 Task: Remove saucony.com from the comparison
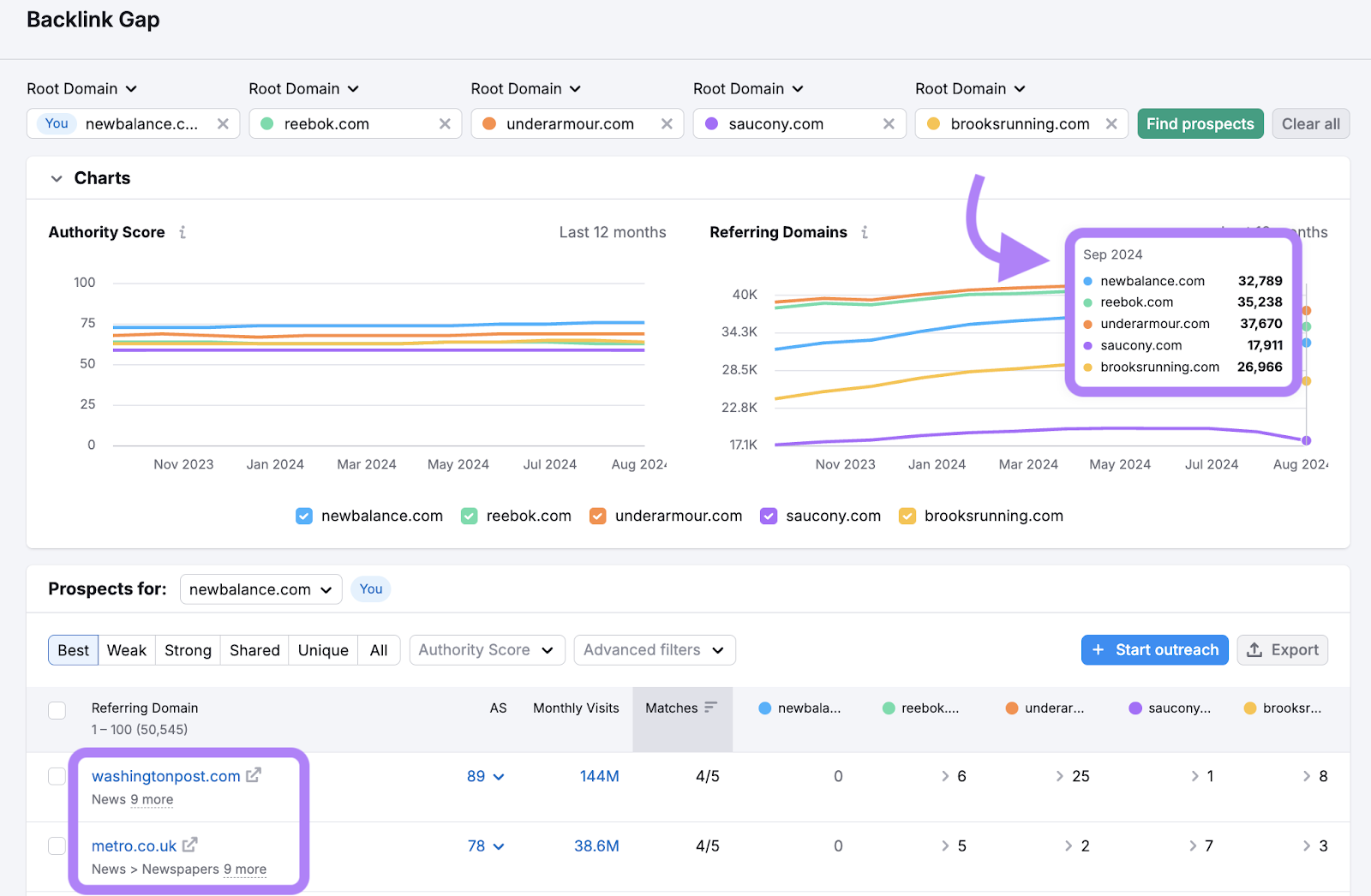tap(889, 124)
